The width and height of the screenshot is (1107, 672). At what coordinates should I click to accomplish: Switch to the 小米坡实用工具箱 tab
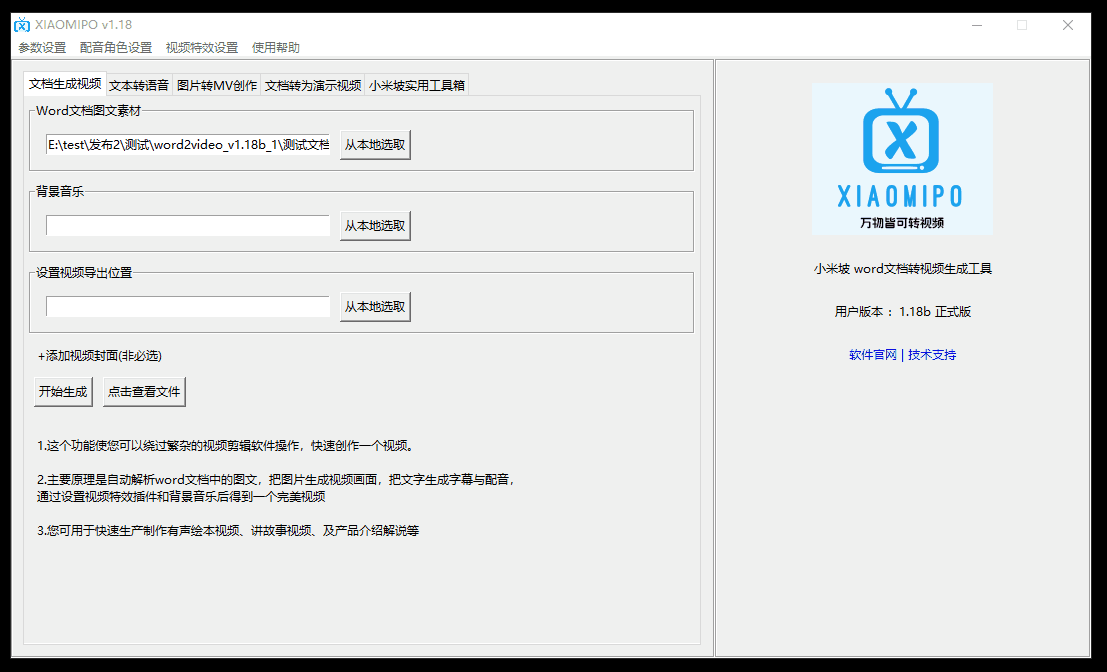pyautogui.click(x=417, y=85)
